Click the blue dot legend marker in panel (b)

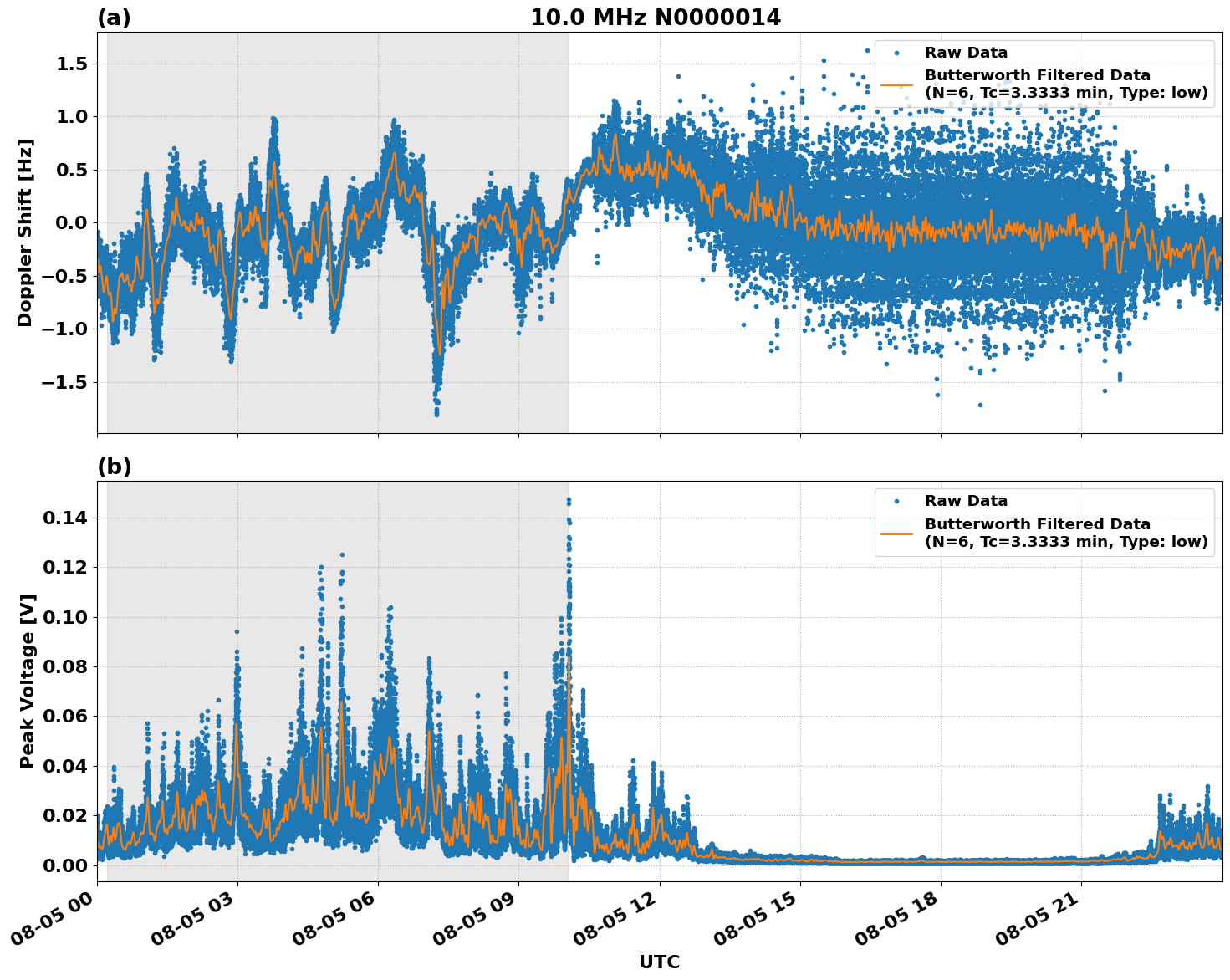[896, 501]
